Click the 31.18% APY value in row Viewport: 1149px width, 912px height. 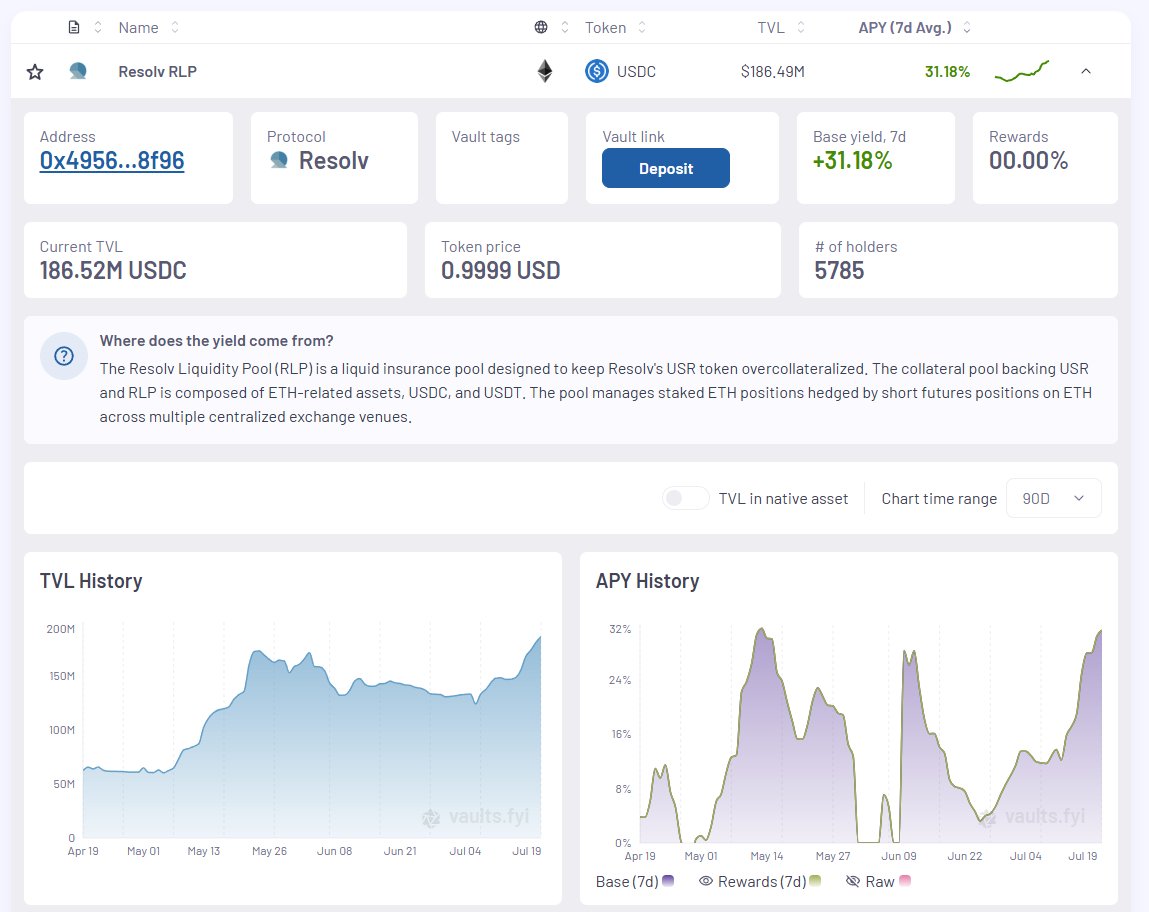(947, 72)
